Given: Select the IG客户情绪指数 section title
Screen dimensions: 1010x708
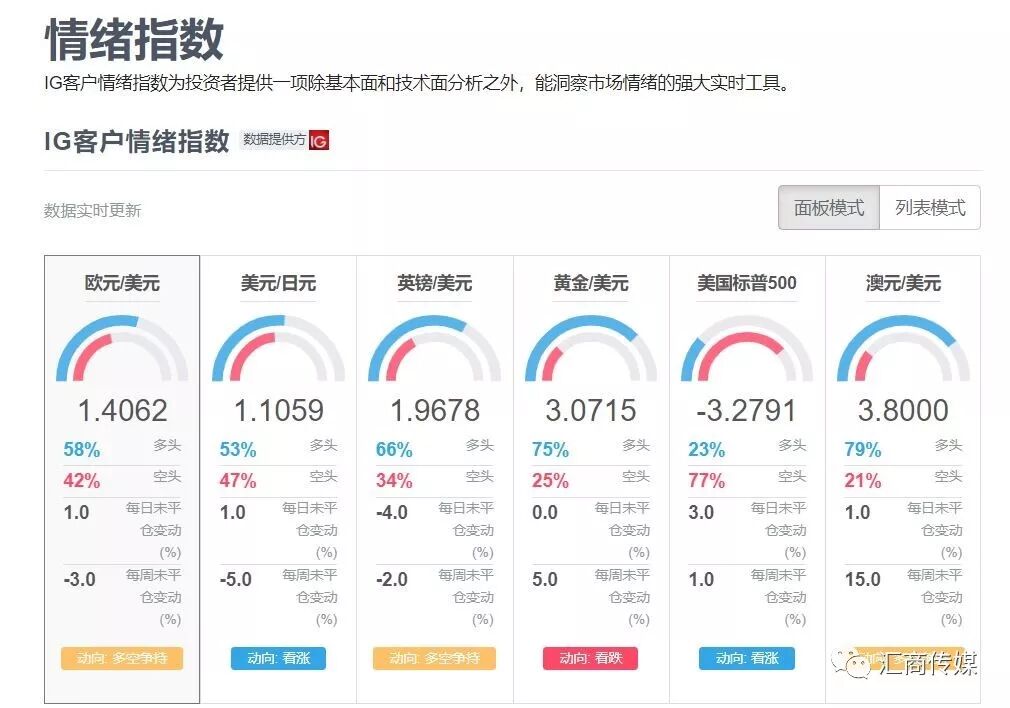Looking at the screenshot, I should pyautogui.click(x=130, y=139).
